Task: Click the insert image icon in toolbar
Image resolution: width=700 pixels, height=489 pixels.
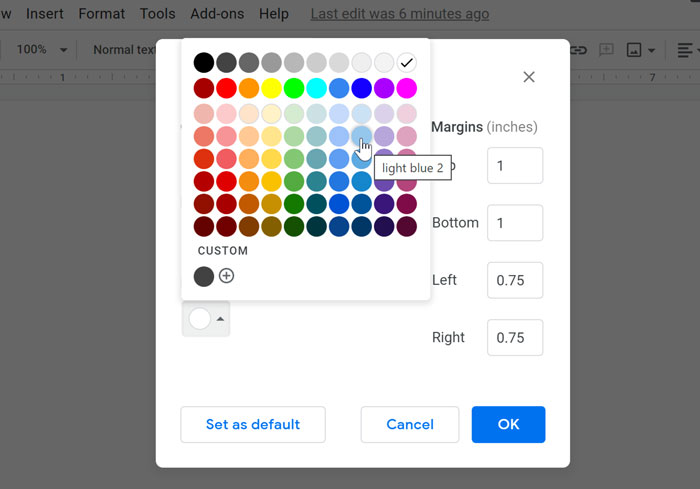Action: pyautogui.click(x=633, y=50)
